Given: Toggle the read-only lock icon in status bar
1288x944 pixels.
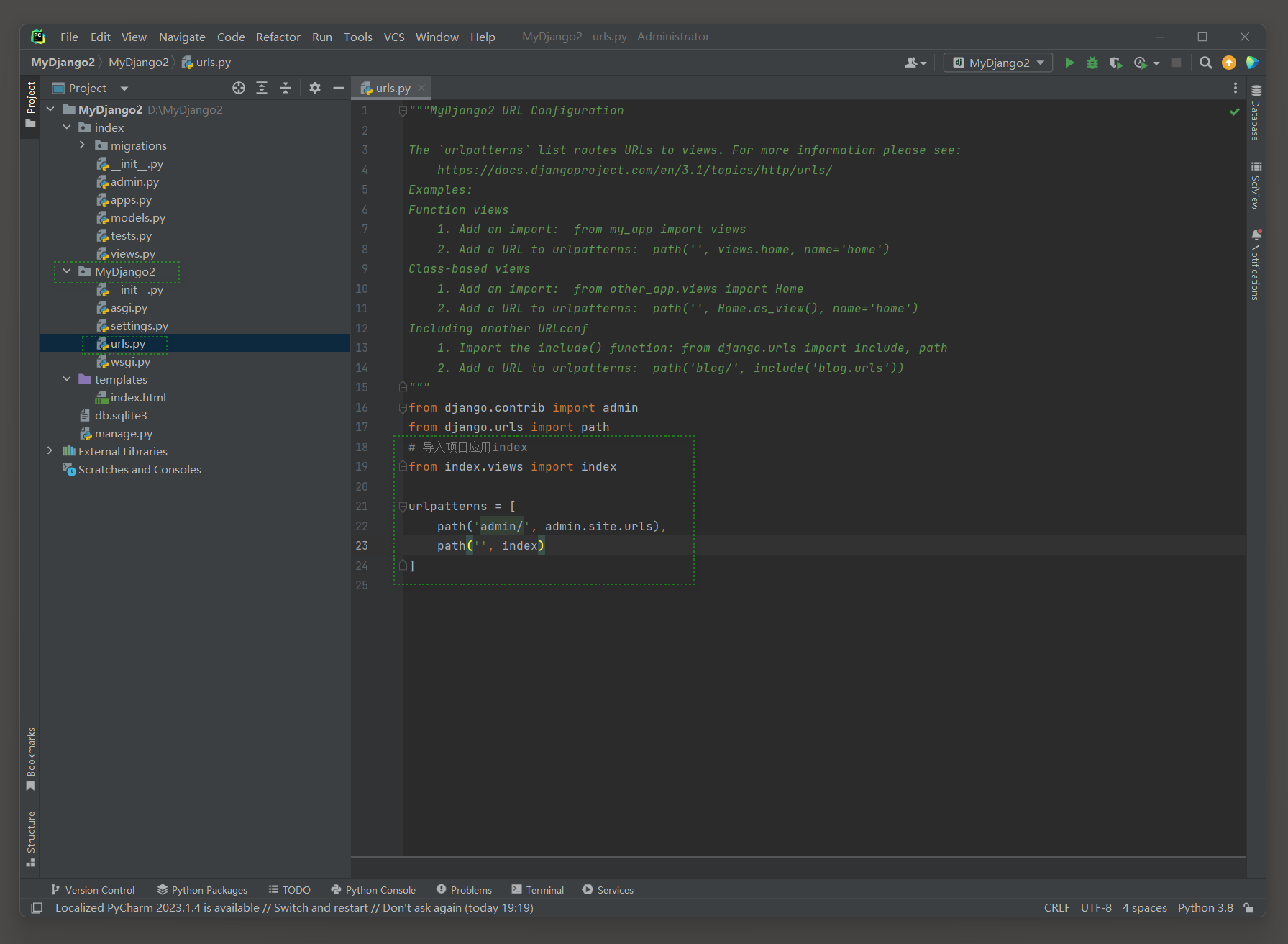Looking at the screenshot, I should [1250, 908].
